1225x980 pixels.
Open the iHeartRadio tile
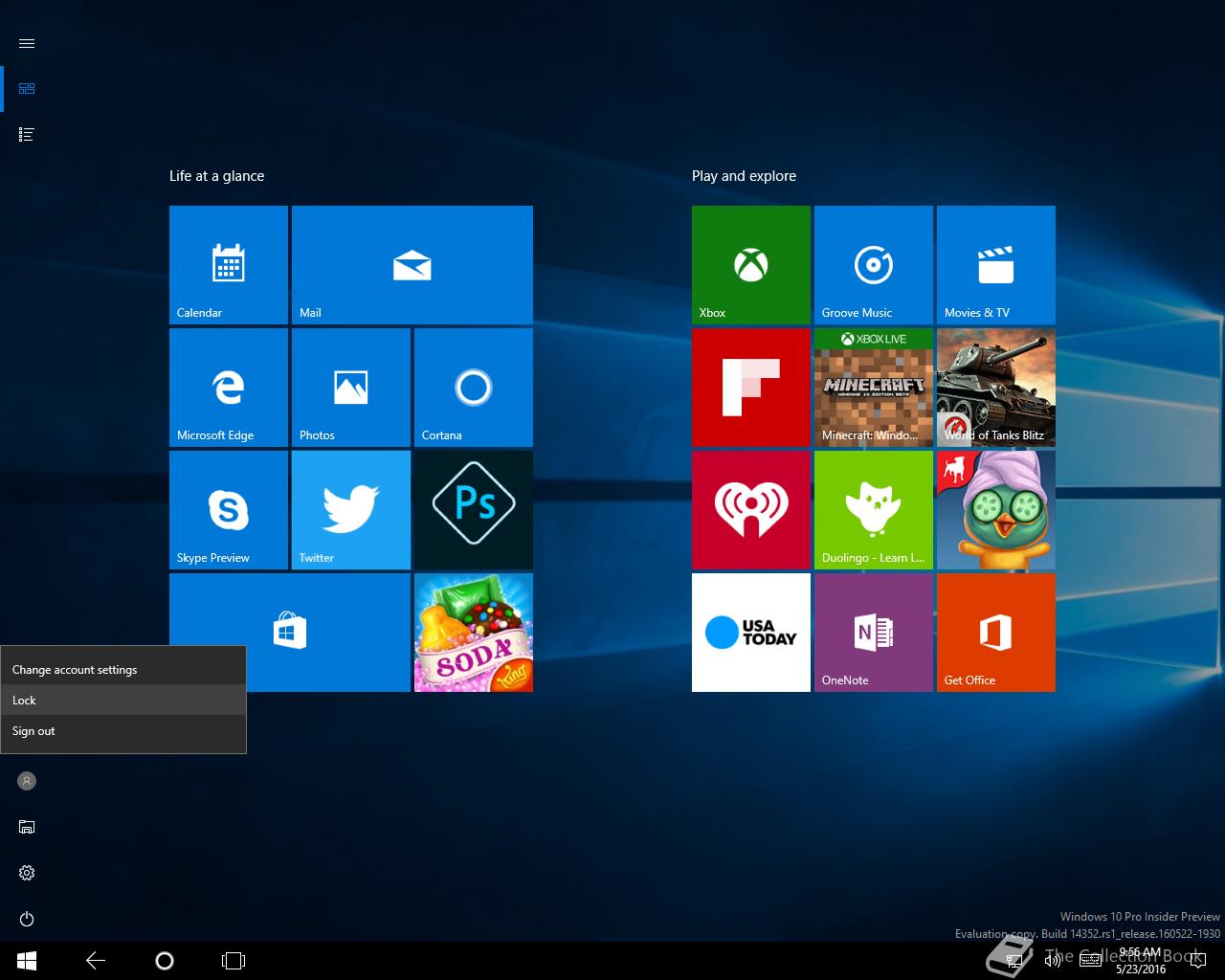pos(751,510)
